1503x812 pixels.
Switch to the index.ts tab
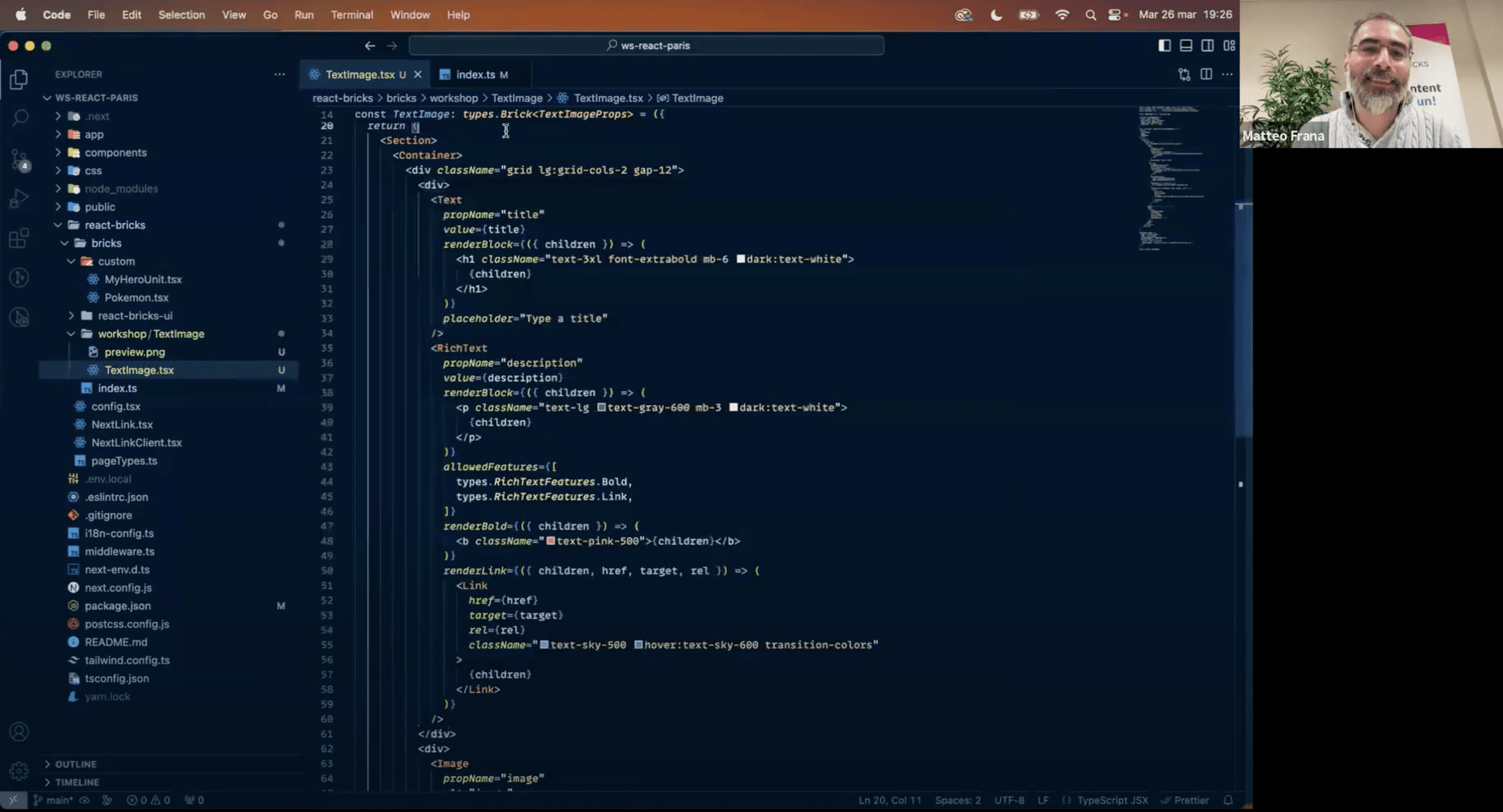(475, 74)
